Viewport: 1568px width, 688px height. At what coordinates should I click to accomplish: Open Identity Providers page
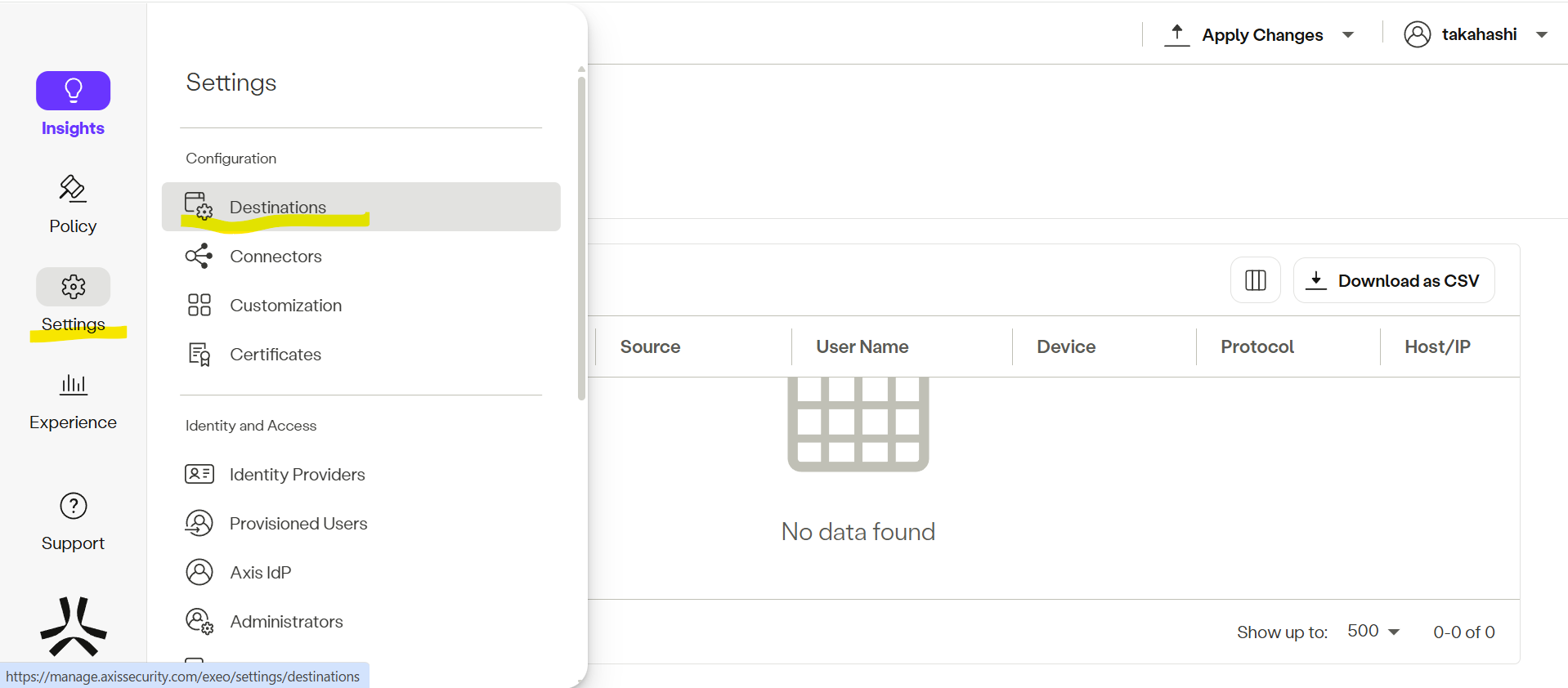[x=297, y=475]
